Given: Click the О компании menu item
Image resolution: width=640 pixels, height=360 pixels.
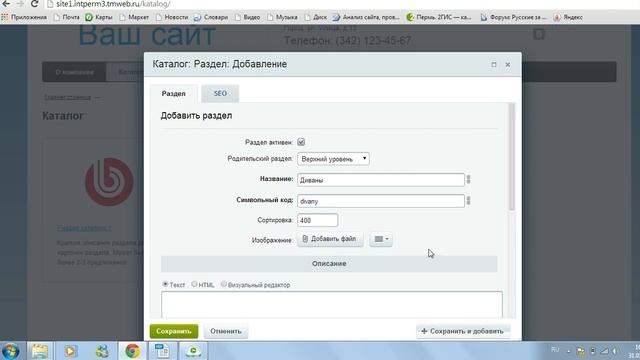Looking at the screenshot, I should (x=74, y=72).
